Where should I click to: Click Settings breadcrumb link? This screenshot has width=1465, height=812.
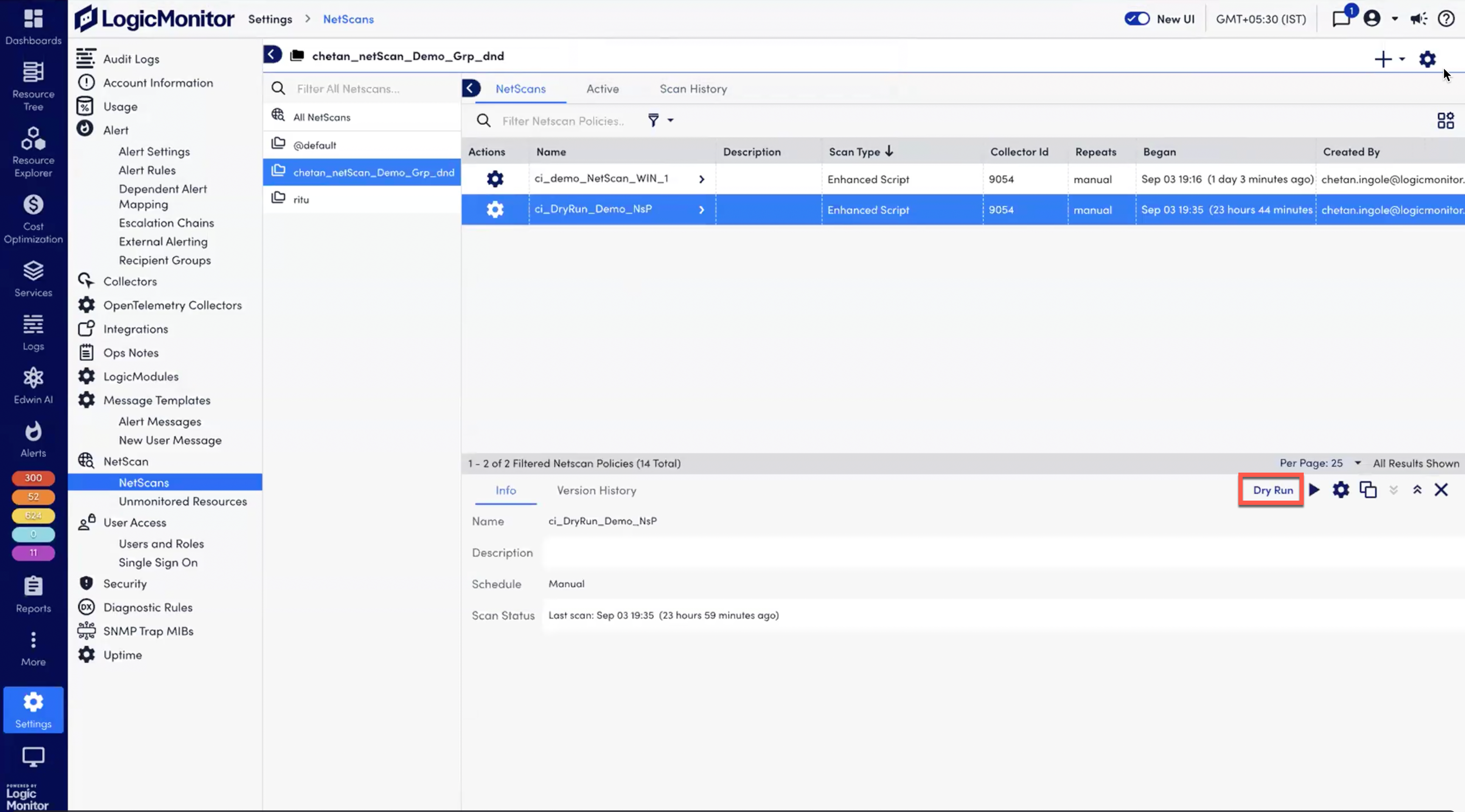tap(269, 19)
